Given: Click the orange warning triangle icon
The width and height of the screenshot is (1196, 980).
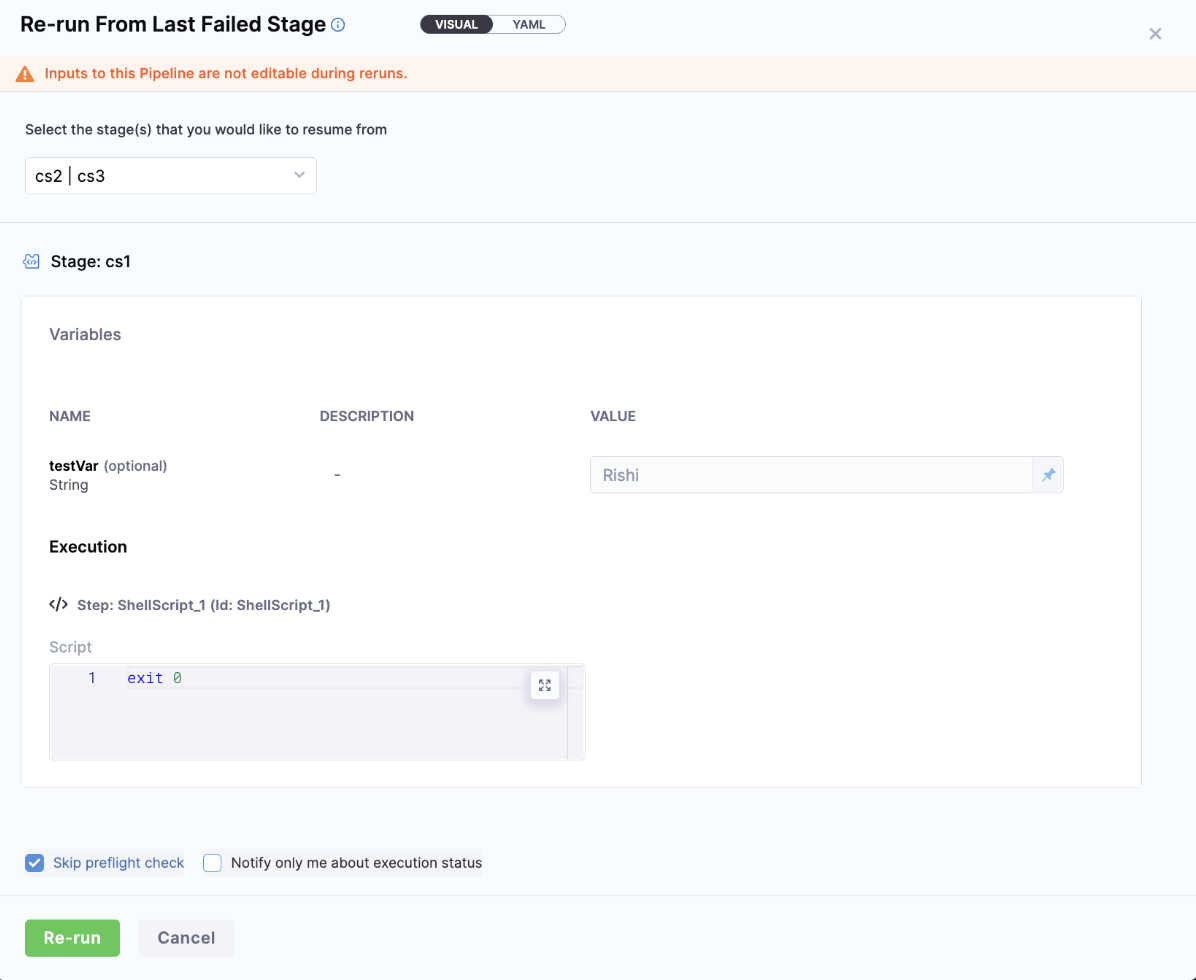Looking at the screenshot, I should coord(25,74).
